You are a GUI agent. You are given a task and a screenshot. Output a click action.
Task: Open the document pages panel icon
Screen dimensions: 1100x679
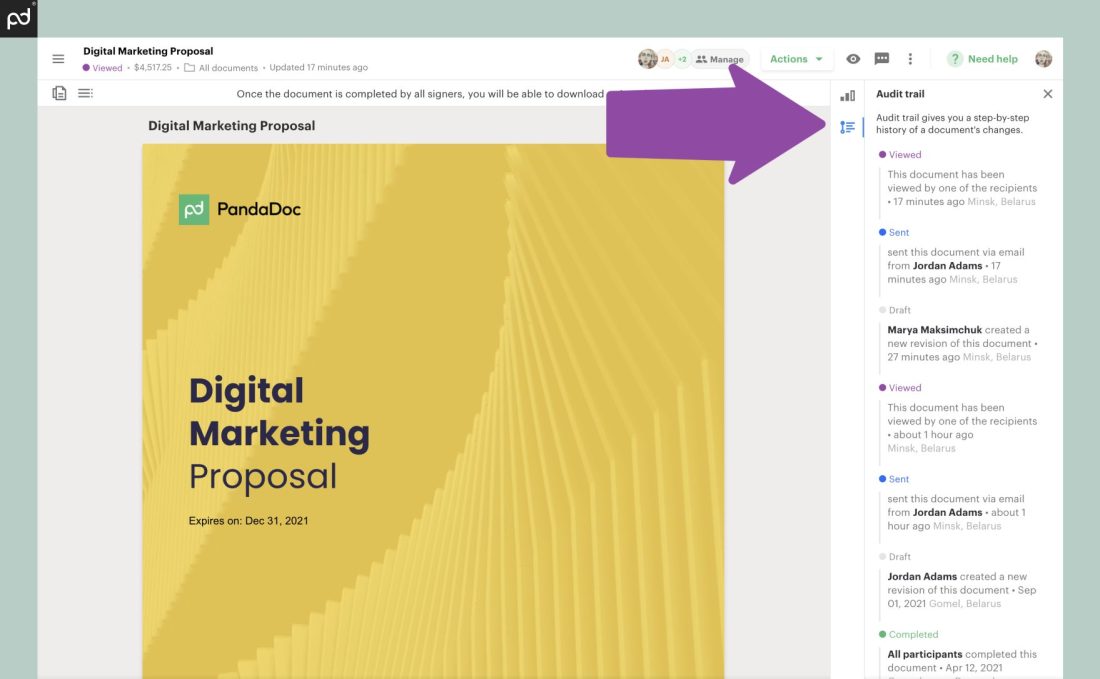60,94
